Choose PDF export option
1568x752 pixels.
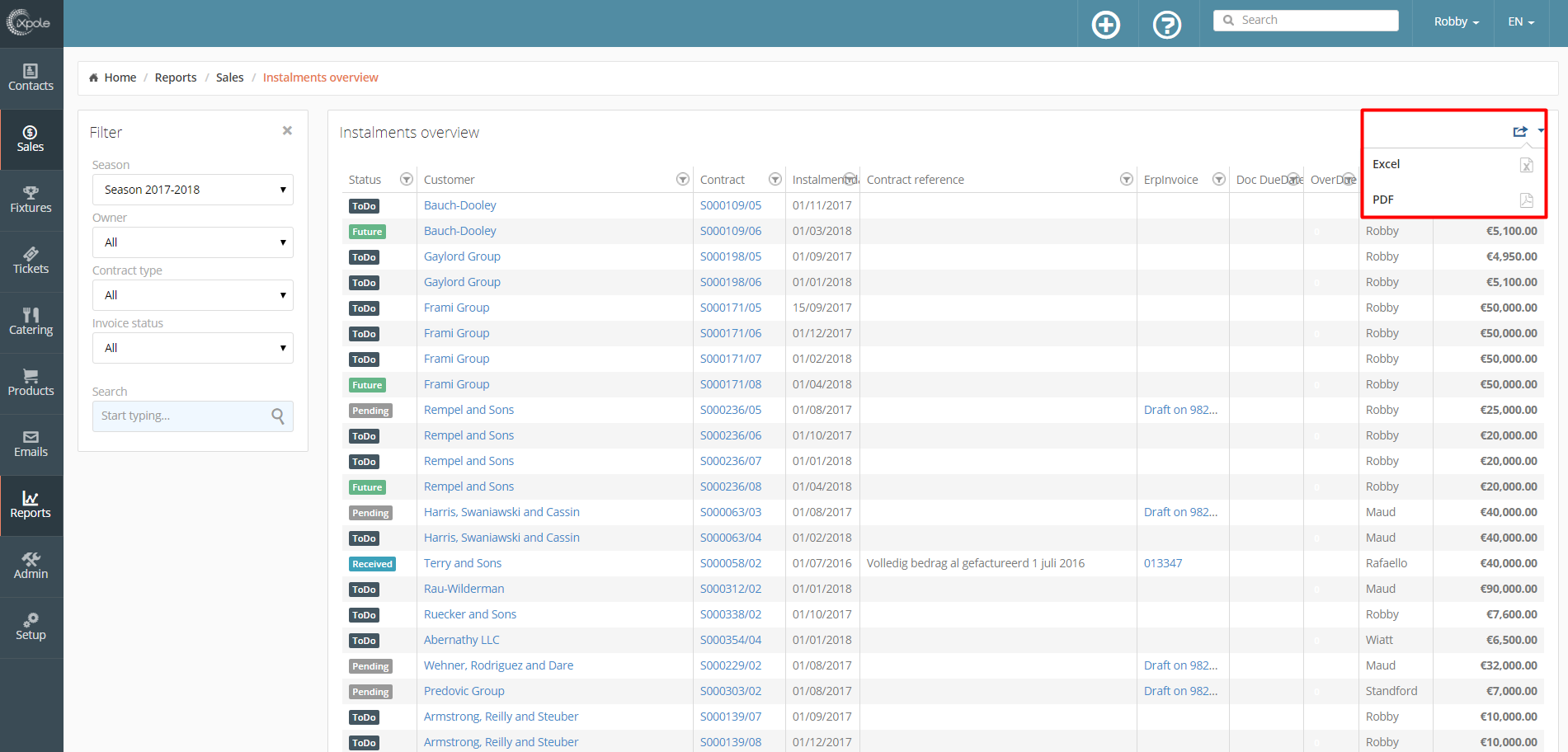[x=1453, y=200]
